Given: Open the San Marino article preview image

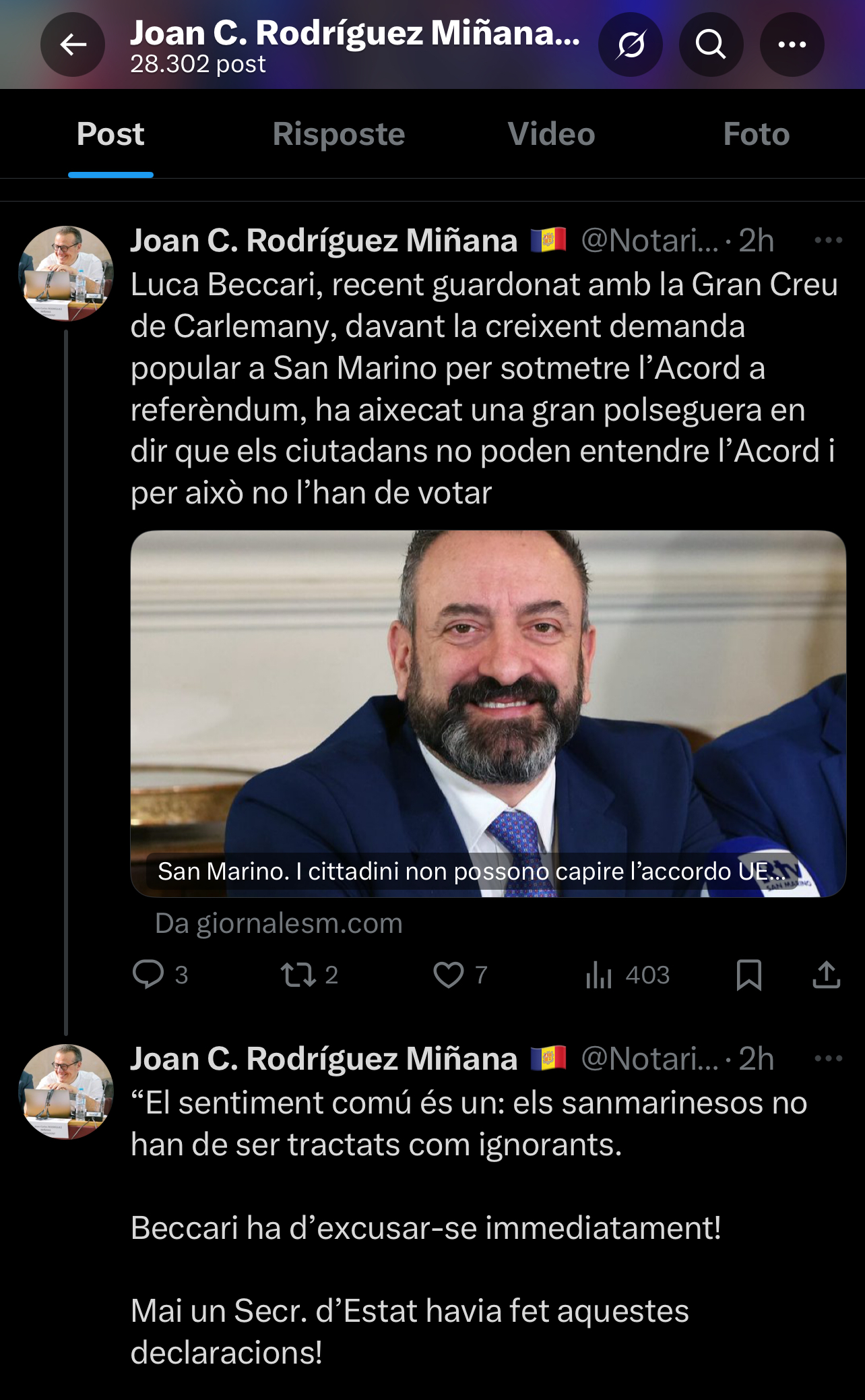Looking at the screenshot, I should click(x=488, y=714).
